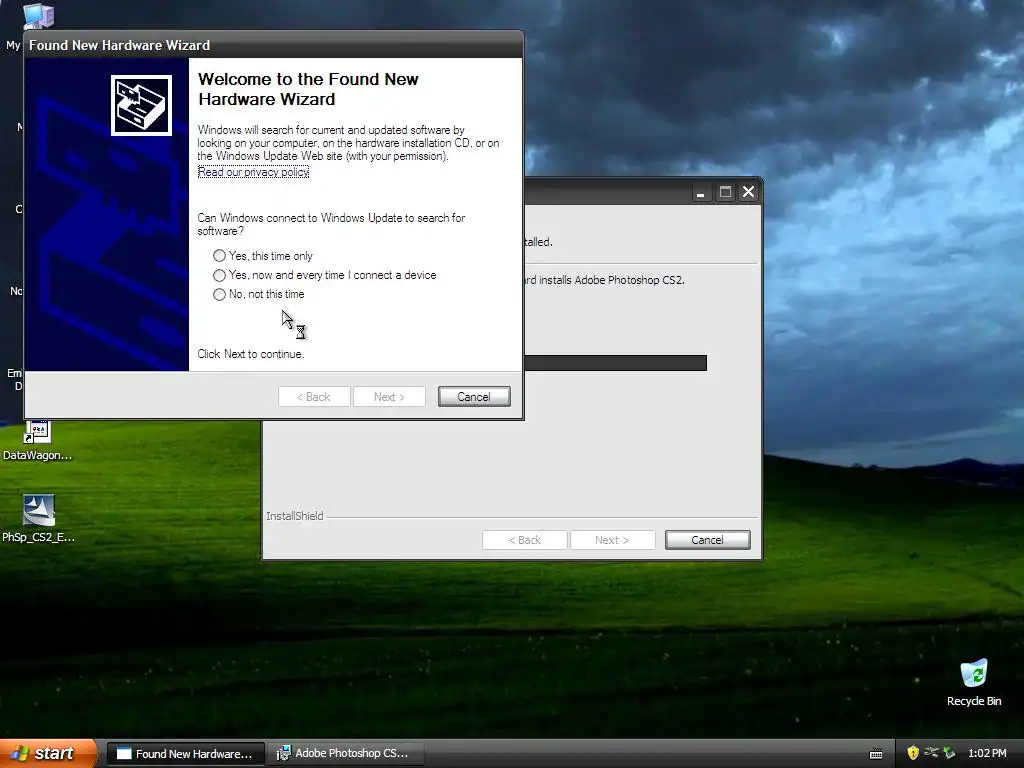Open 'Read our privacy policy' link

coord(253,172)
